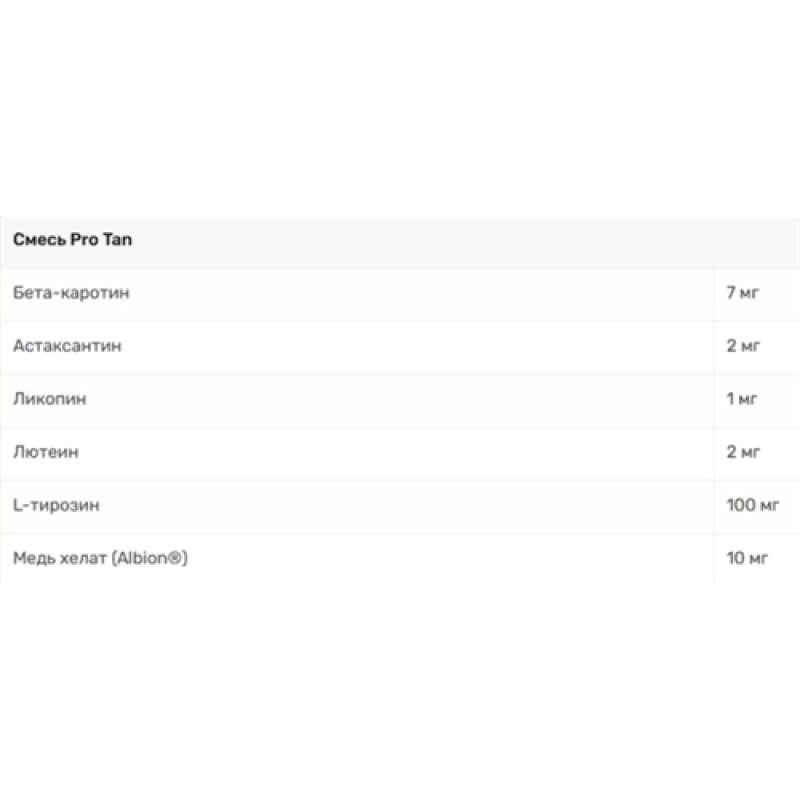Select the L-тирозин ingredient label
This screenshot has width=800, height=800.
[x=56, y=505]
